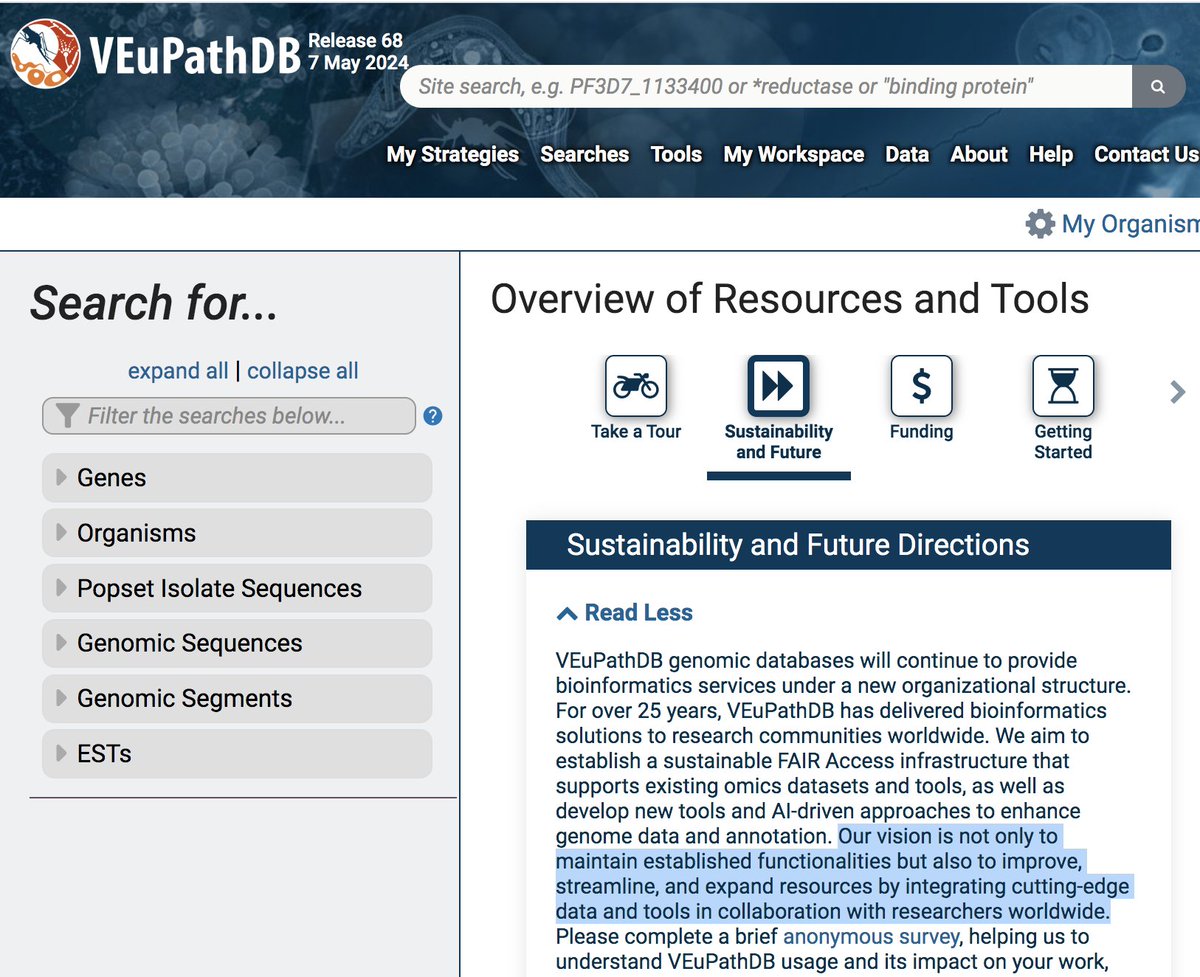Open the Tools menu
The image size is (1200, 977).
pos(676,154)
